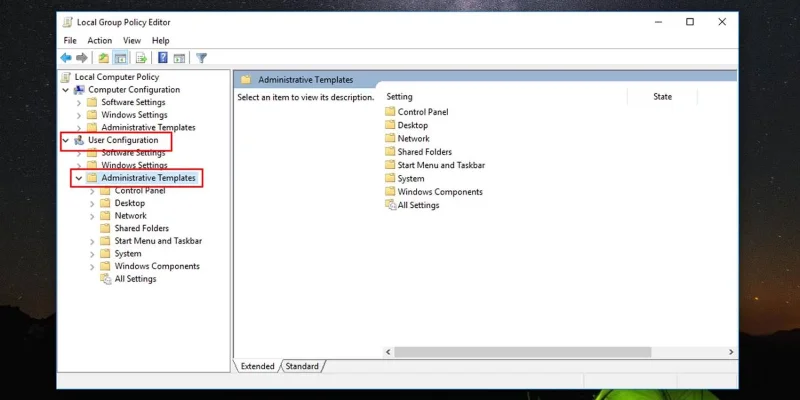This screenshot has height=400, width=800.
Task: Click the Forward arrow toolbar icon
Action: coord(82,58)
